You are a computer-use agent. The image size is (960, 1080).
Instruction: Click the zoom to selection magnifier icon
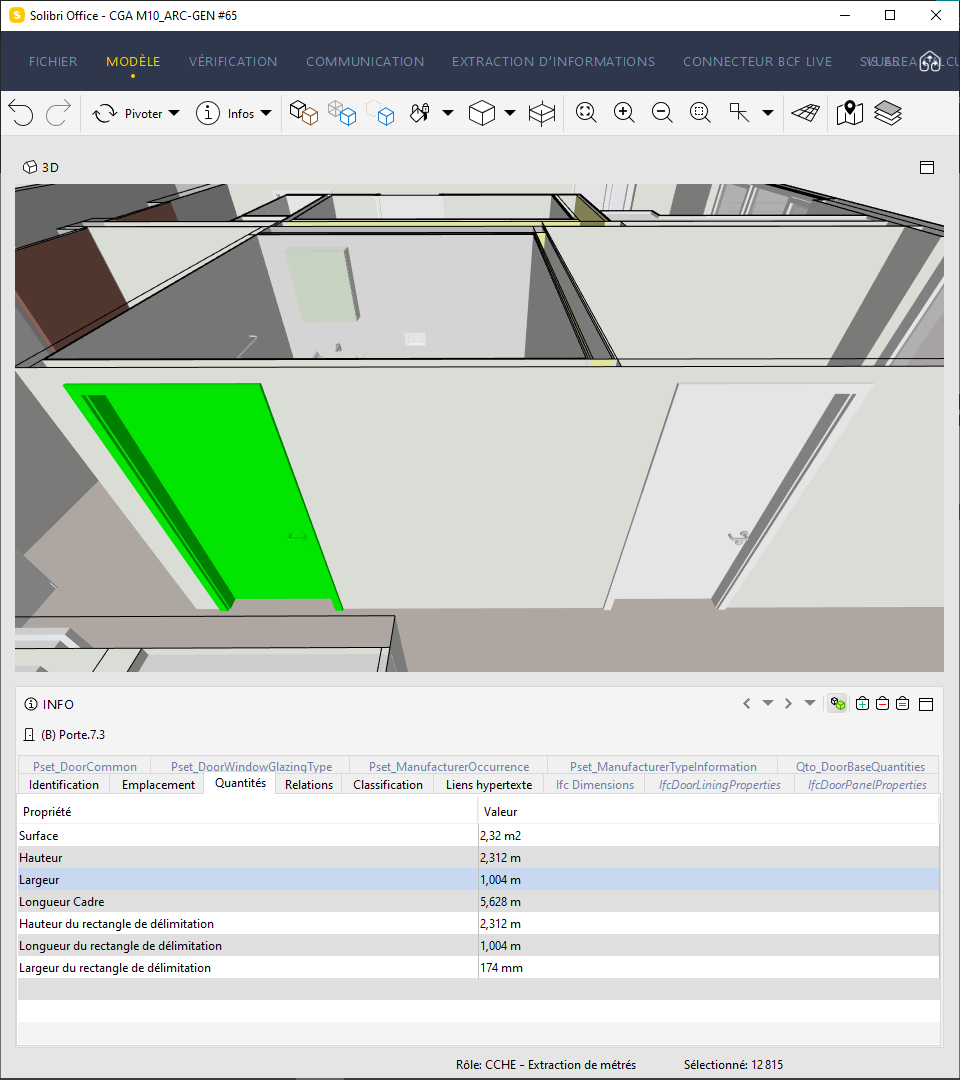click(700, 112)
